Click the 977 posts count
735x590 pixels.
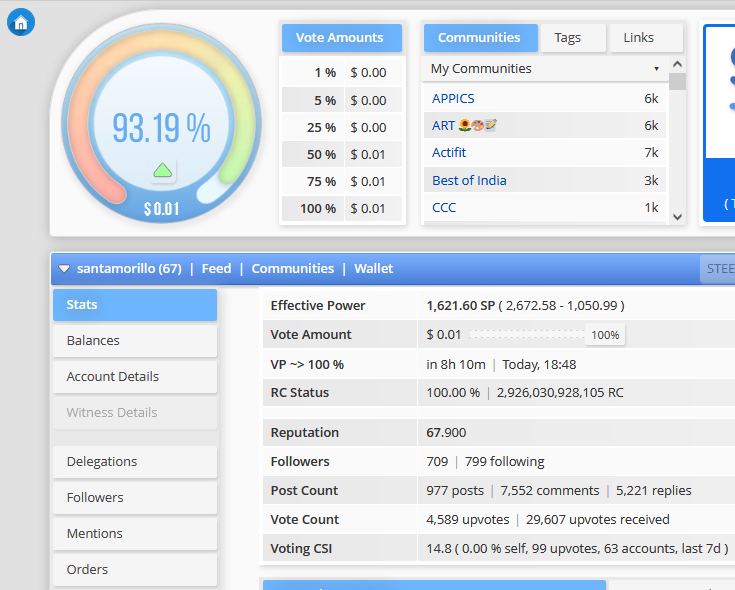[455, 491]
